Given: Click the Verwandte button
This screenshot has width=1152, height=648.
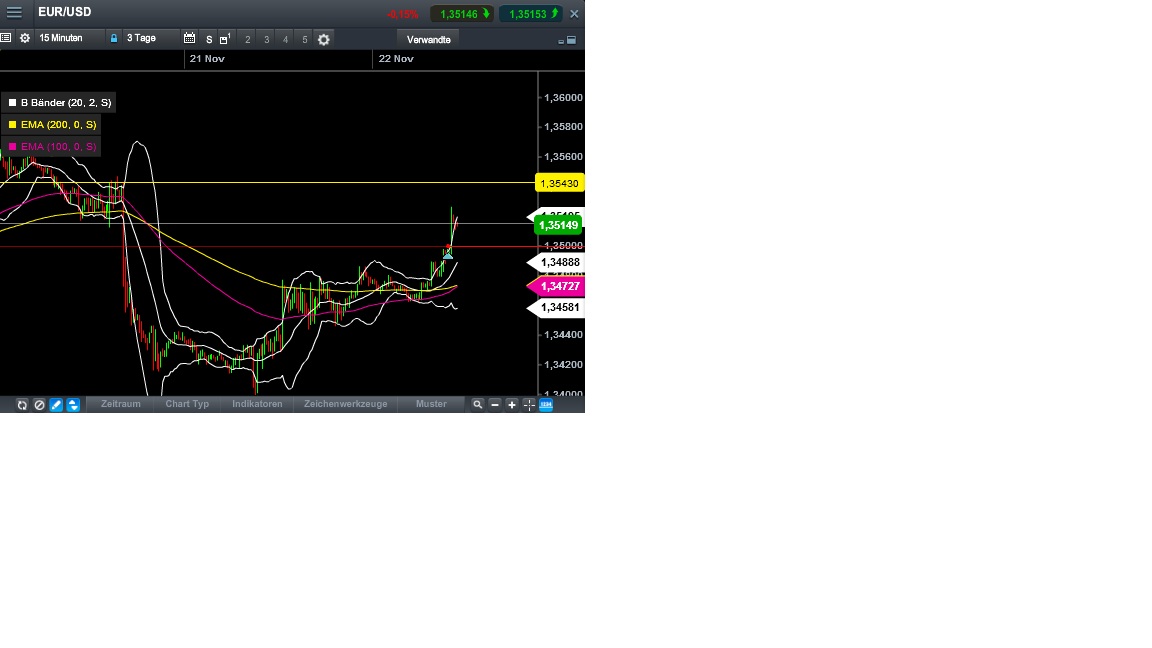Looking at the screenshot, I should [428, 39].
